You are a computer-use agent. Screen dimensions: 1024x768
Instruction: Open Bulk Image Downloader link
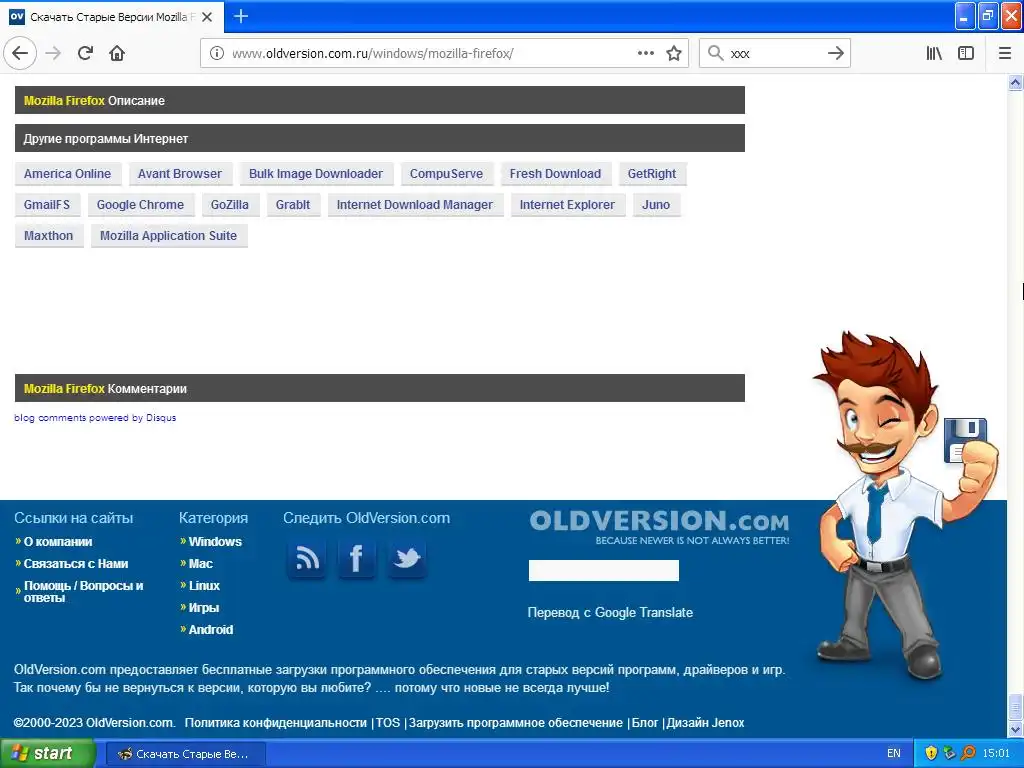[316, 174]
